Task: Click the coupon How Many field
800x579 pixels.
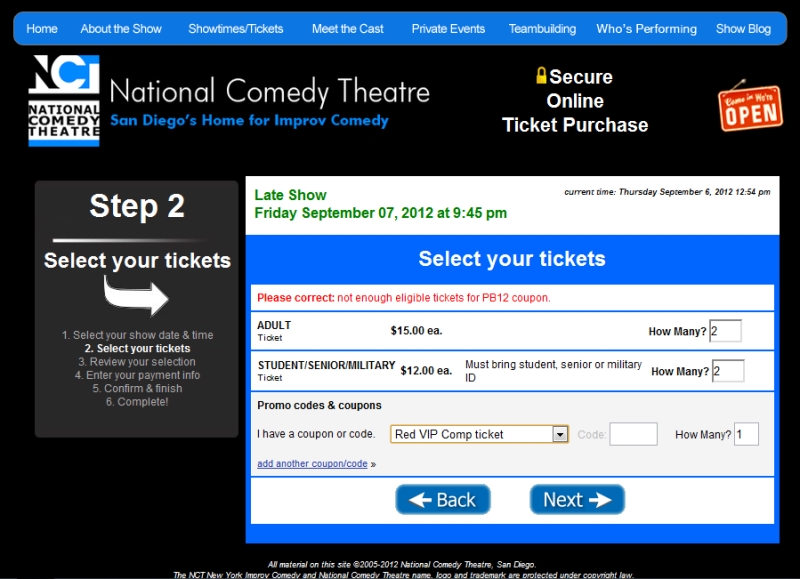Action: point(746,434)
